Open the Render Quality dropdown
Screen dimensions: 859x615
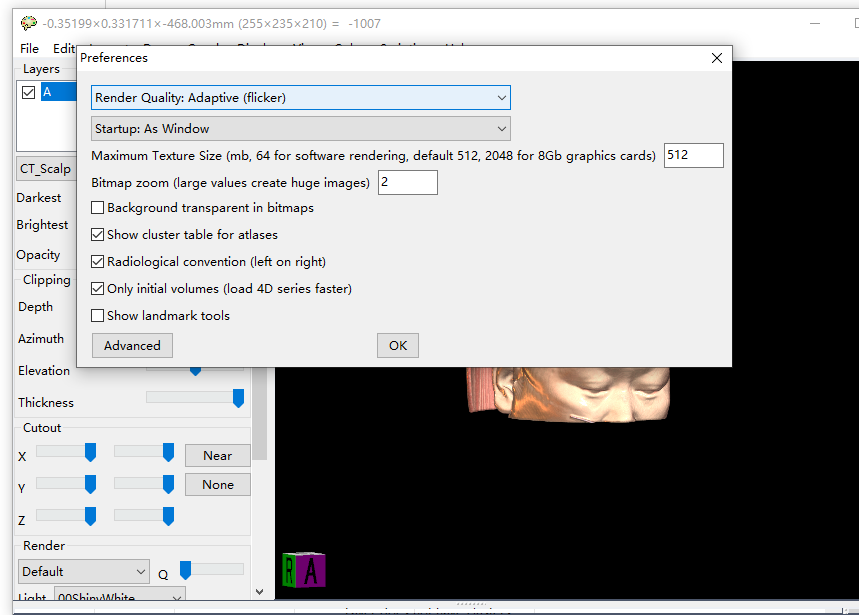[x=301, y=98]
